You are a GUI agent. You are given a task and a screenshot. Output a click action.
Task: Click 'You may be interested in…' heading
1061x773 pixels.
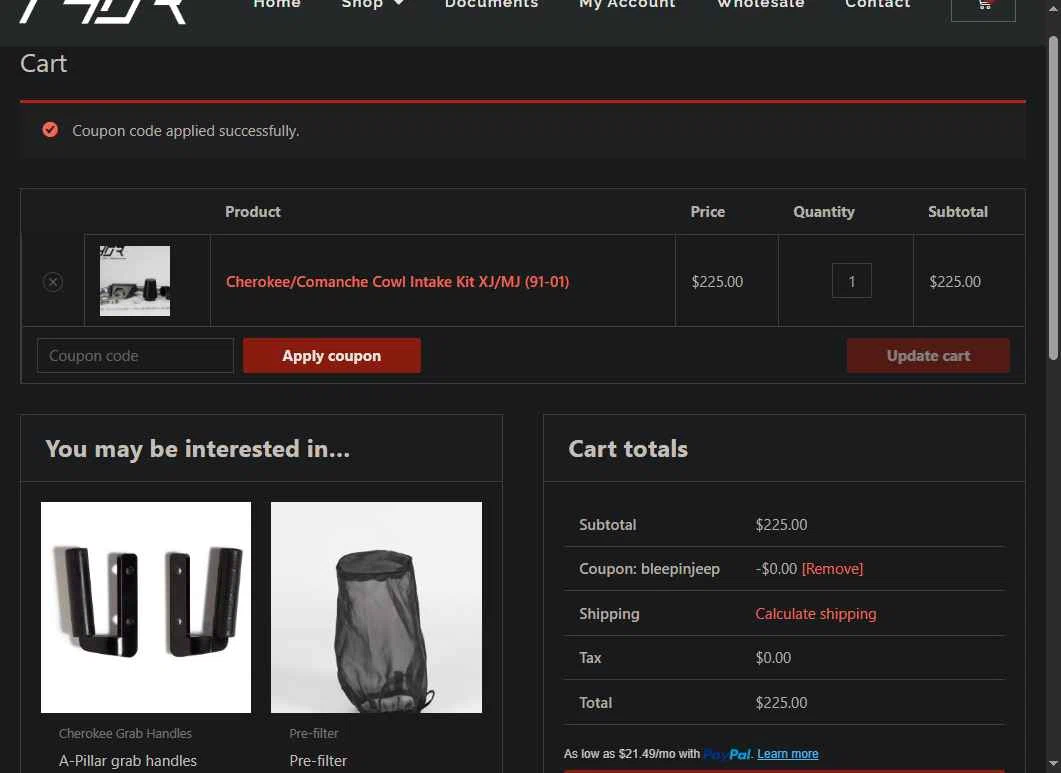198,449
